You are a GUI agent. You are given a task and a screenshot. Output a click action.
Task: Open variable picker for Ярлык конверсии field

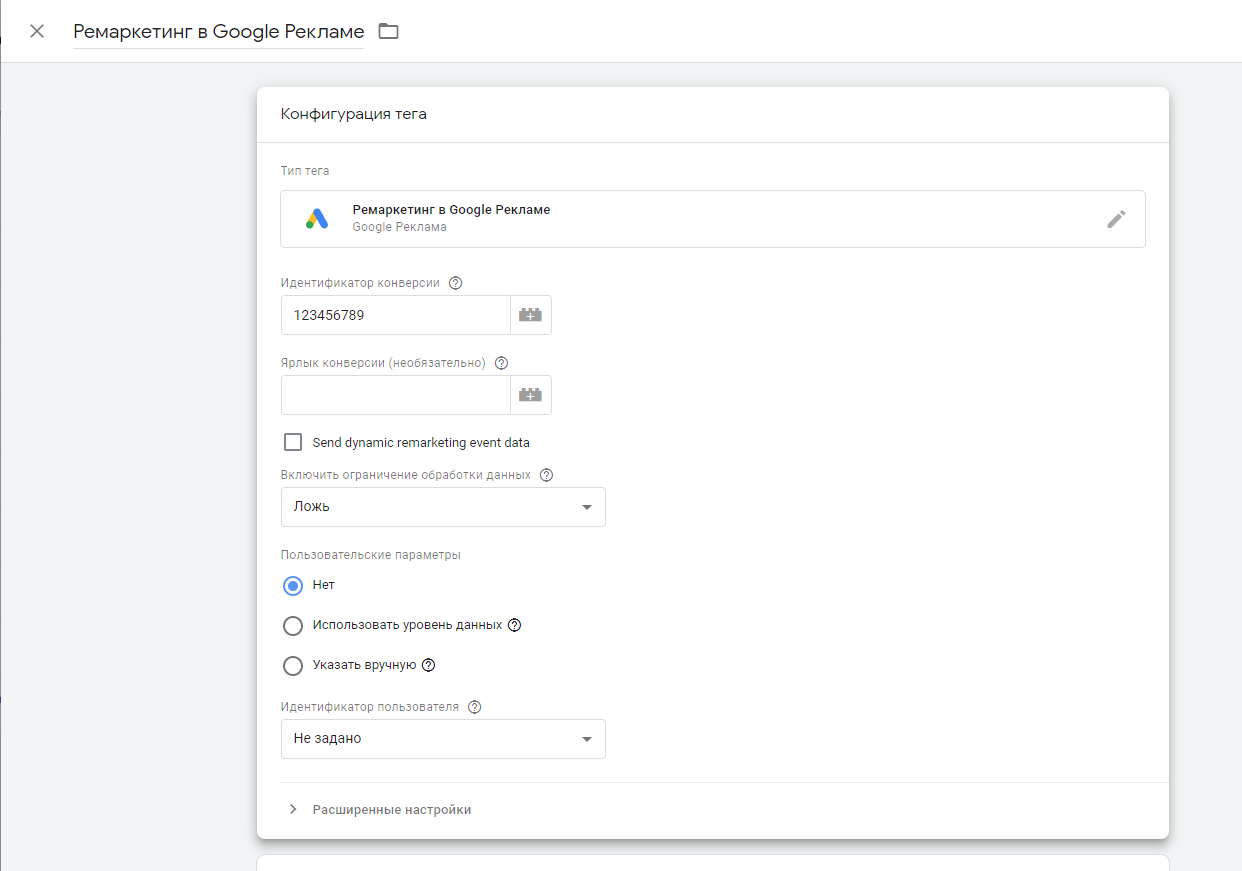pos(530,395)
